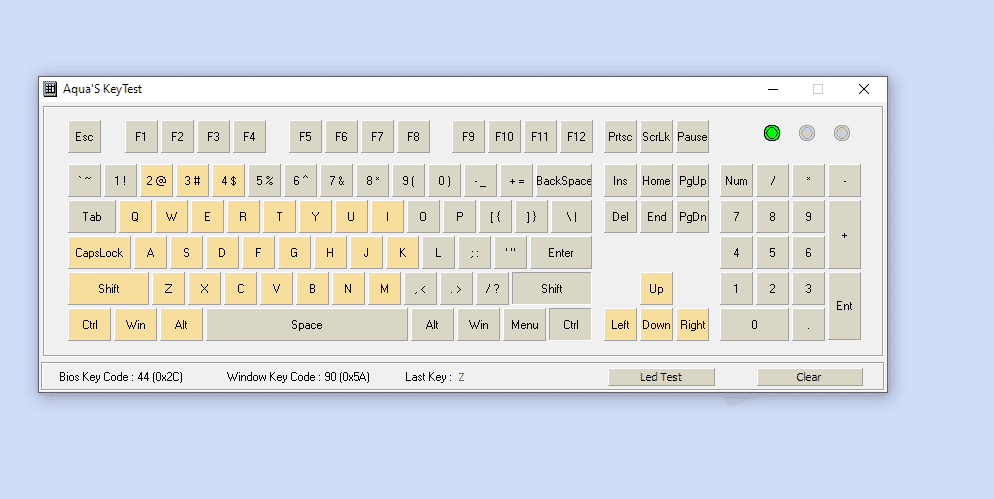Click the Aqua'S KeyTest title bar icon

[x=50, y=89]
